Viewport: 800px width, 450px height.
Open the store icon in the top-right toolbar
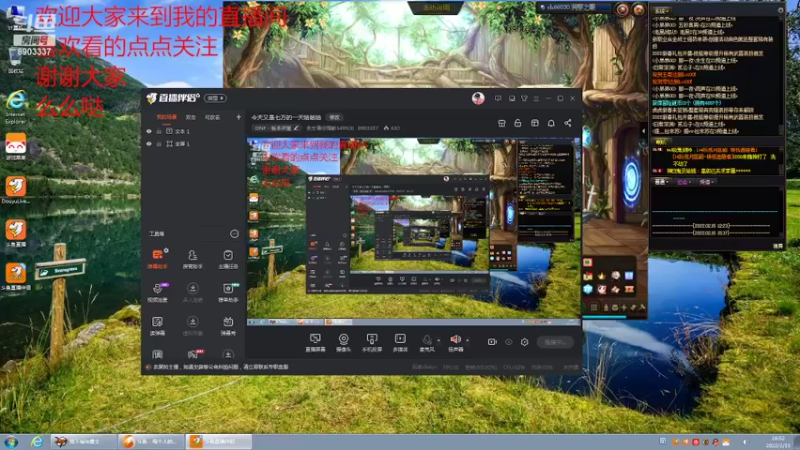(x=502, y=123)
